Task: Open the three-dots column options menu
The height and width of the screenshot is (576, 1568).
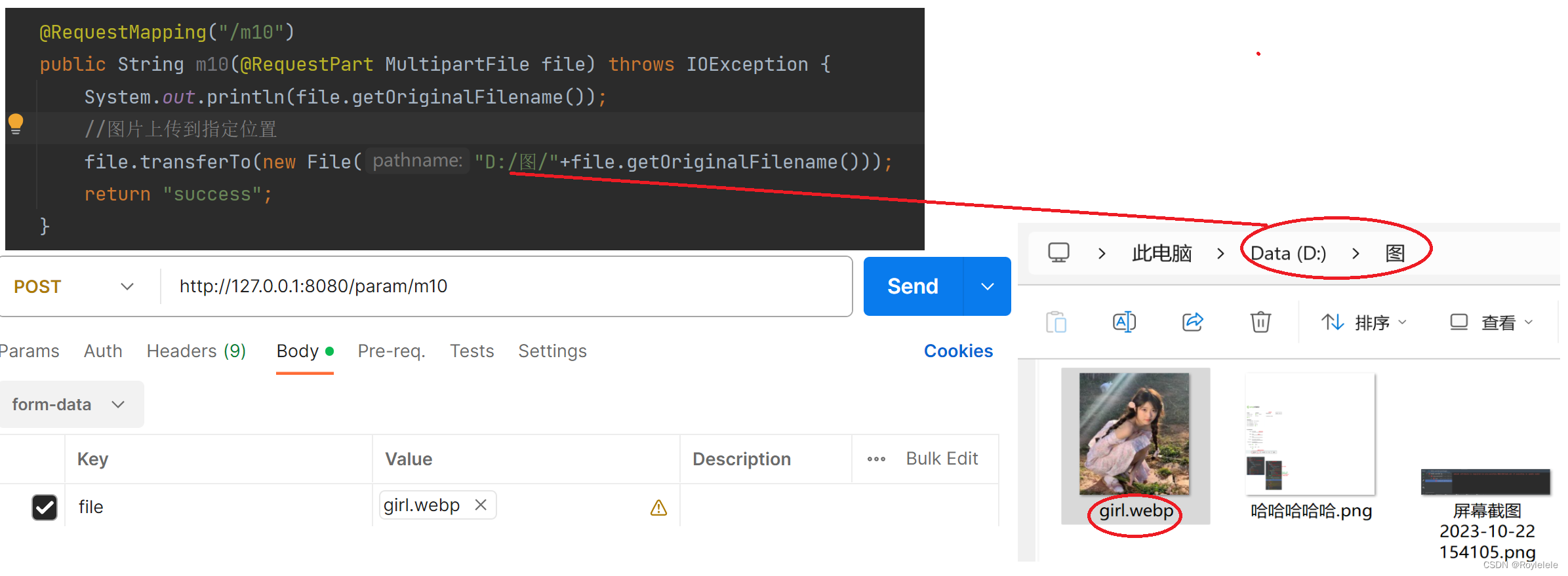Action: coord(876,459)
